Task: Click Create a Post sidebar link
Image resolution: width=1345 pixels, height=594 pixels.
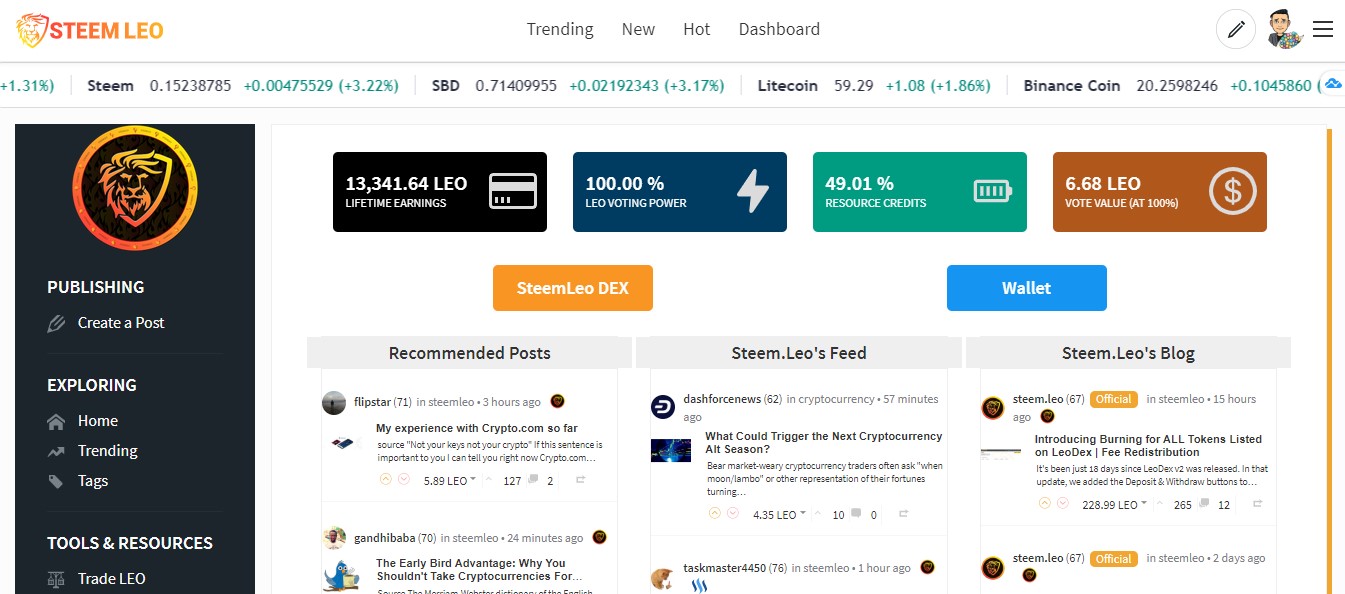Action: [x=121, y=323]
